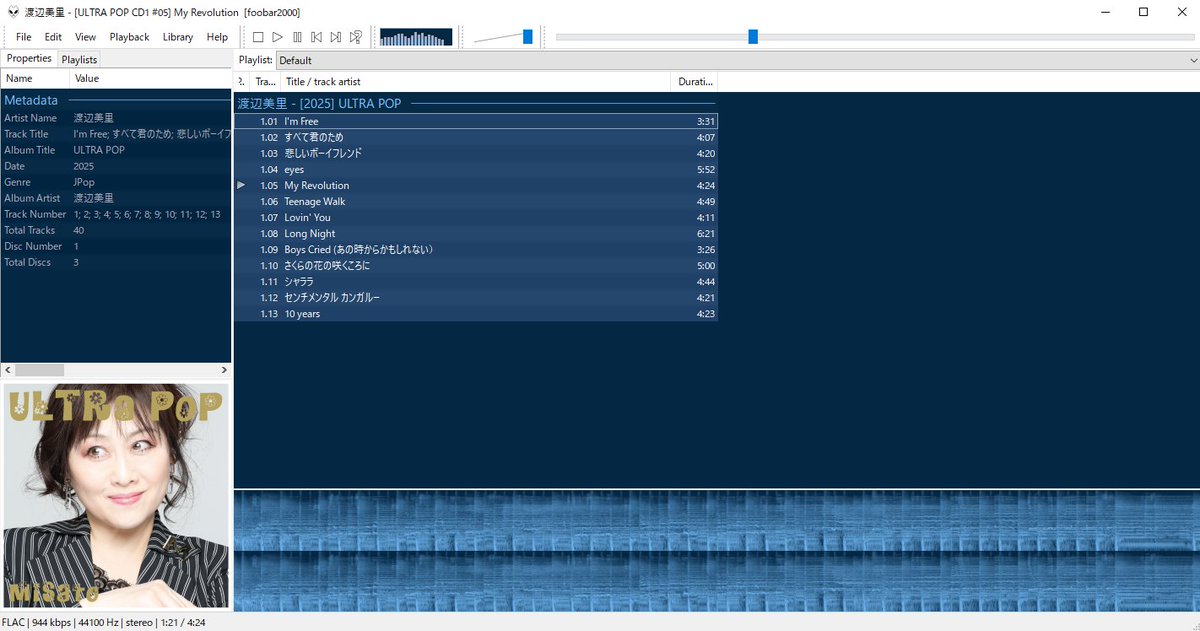
Task: Open the View menu
Action: 85,37
